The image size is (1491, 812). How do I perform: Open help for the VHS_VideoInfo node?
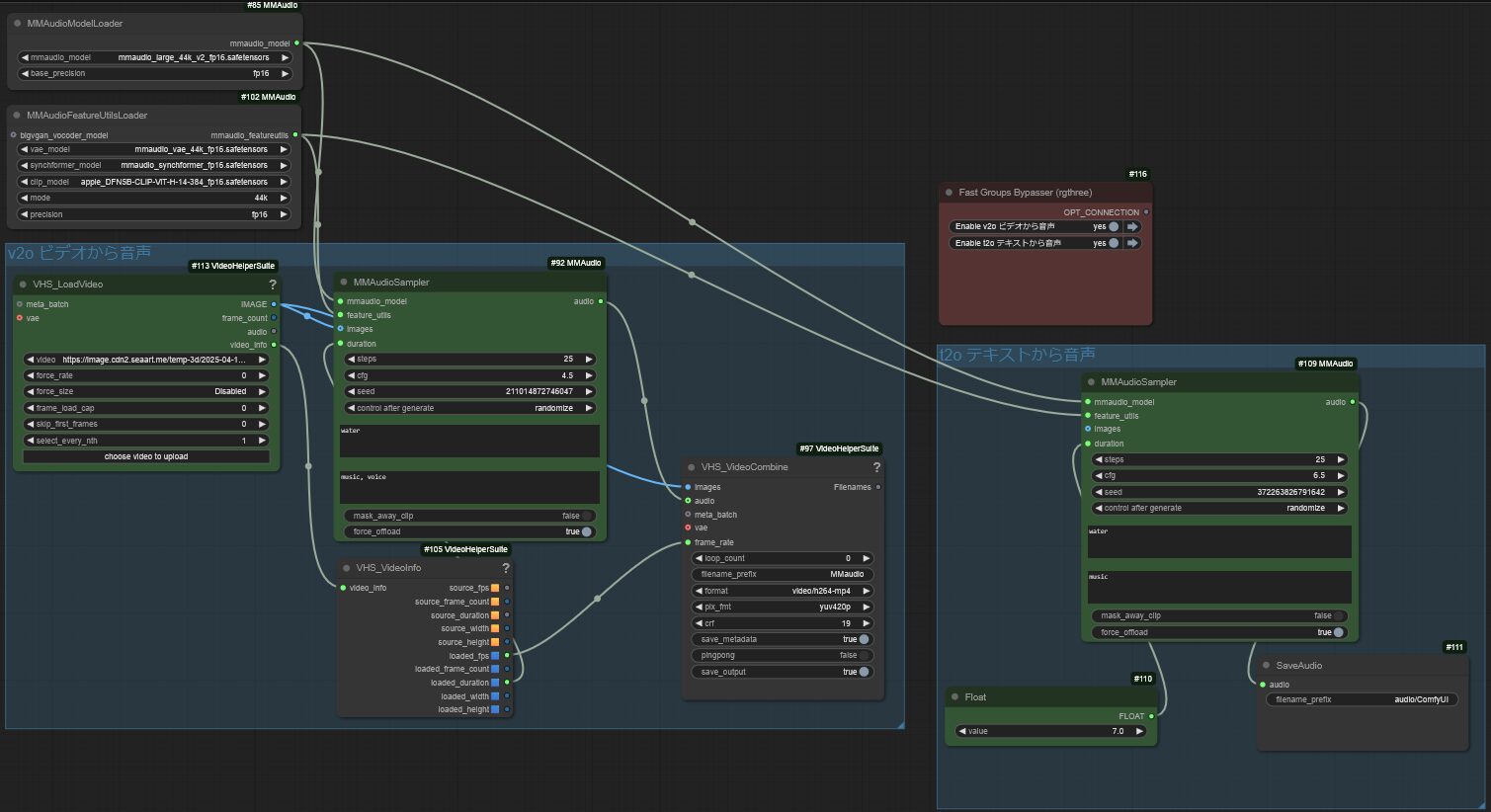pyautogui.click(x=506, y=568)
